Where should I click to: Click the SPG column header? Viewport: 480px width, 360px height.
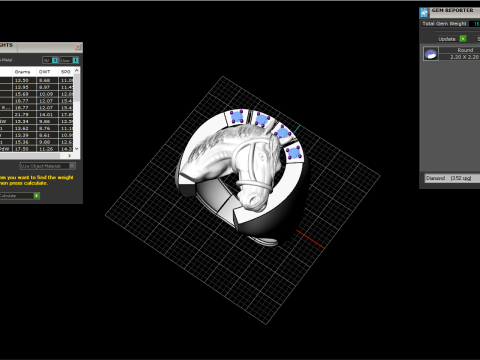coord(66,72)
